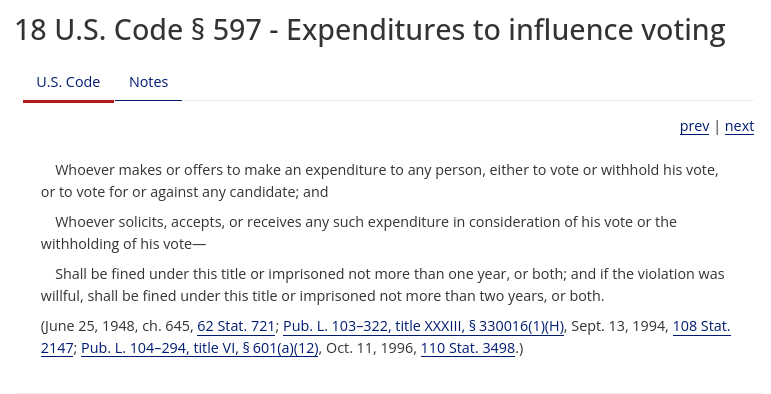The width and height of the screenshot is (771, 394).
Task: Click the 'Sept. 13, 1994' date text
Action: coord(620,326)
